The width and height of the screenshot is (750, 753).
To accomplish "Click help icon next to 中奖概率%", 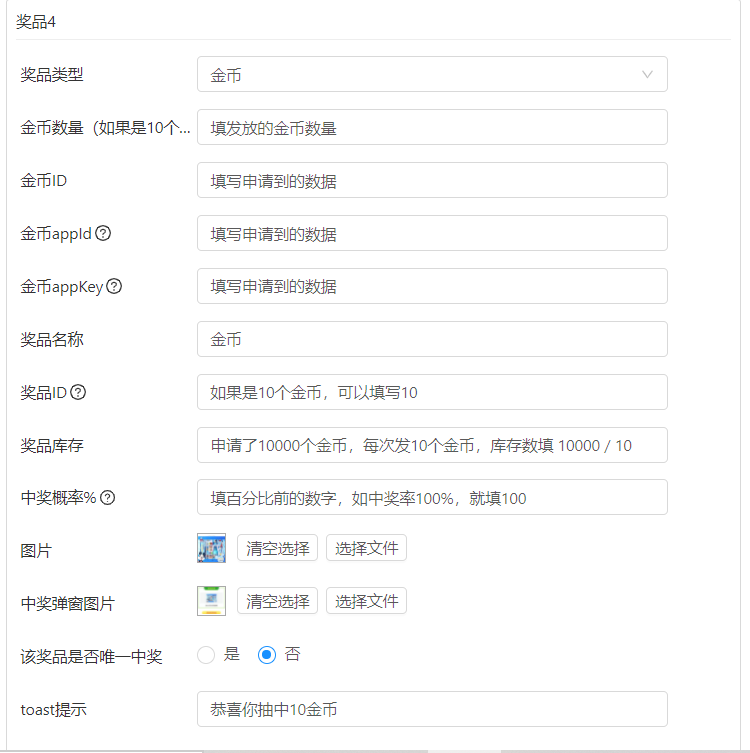I will click(x=108, y=498).
